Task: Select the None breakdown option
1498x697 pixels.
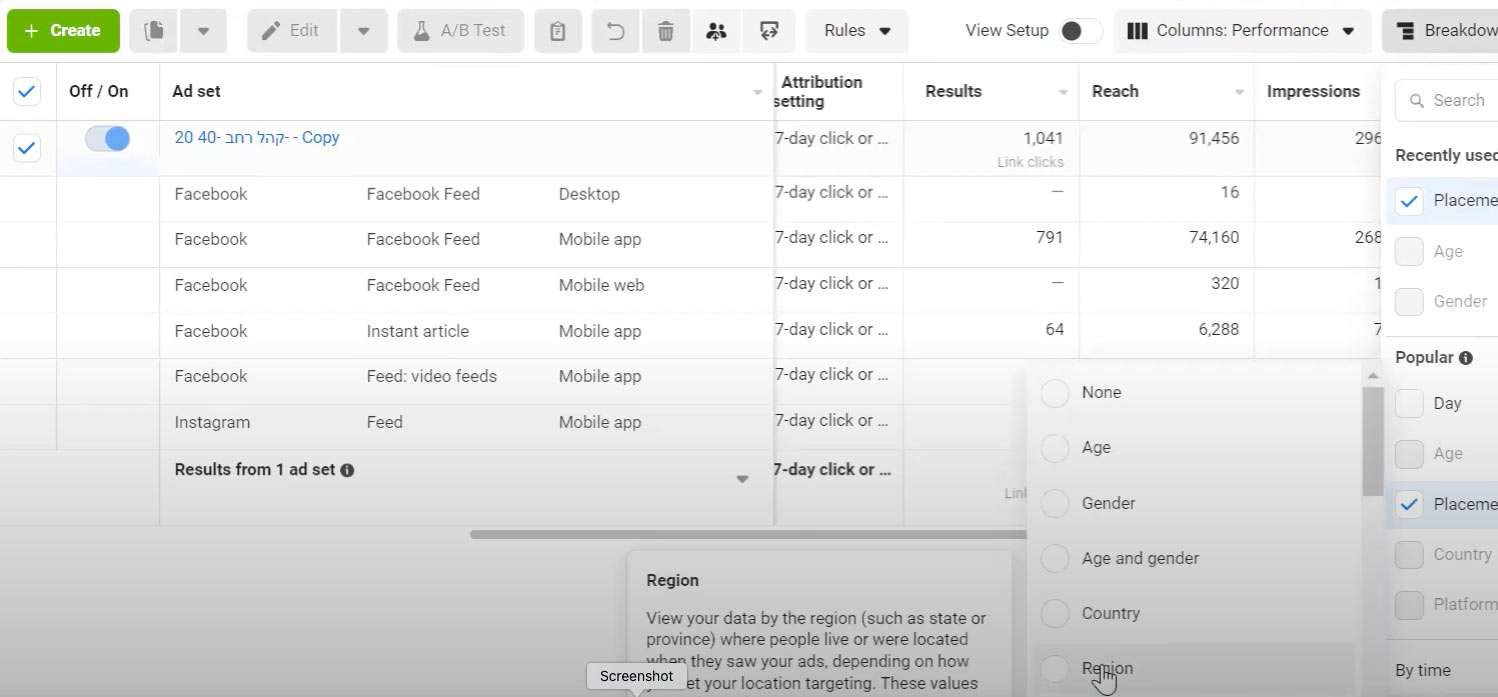Action: (x=1055, y=393)
